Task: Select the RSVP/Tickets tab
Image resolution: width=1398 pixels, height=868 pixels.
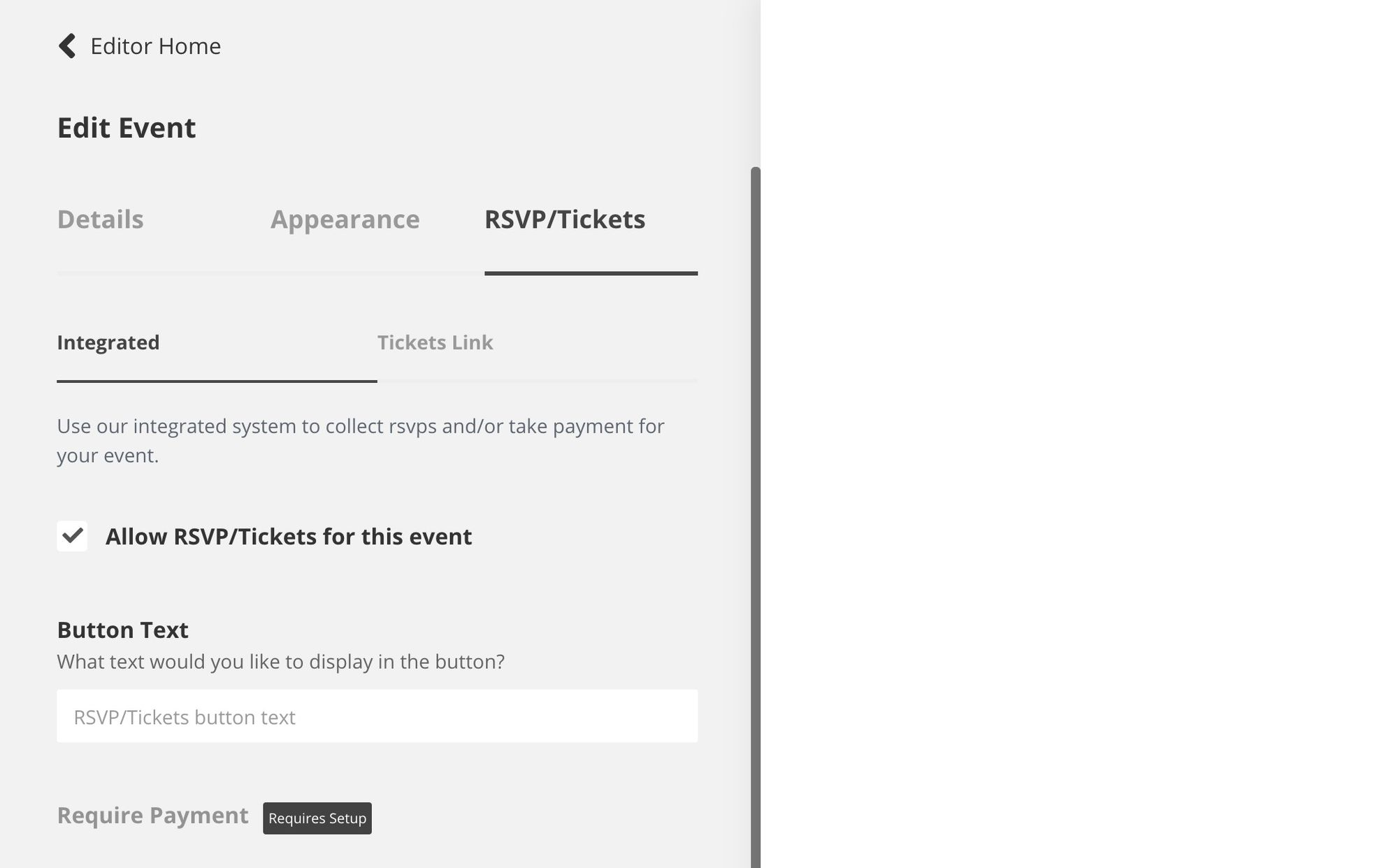Action: tap(565, 219)
